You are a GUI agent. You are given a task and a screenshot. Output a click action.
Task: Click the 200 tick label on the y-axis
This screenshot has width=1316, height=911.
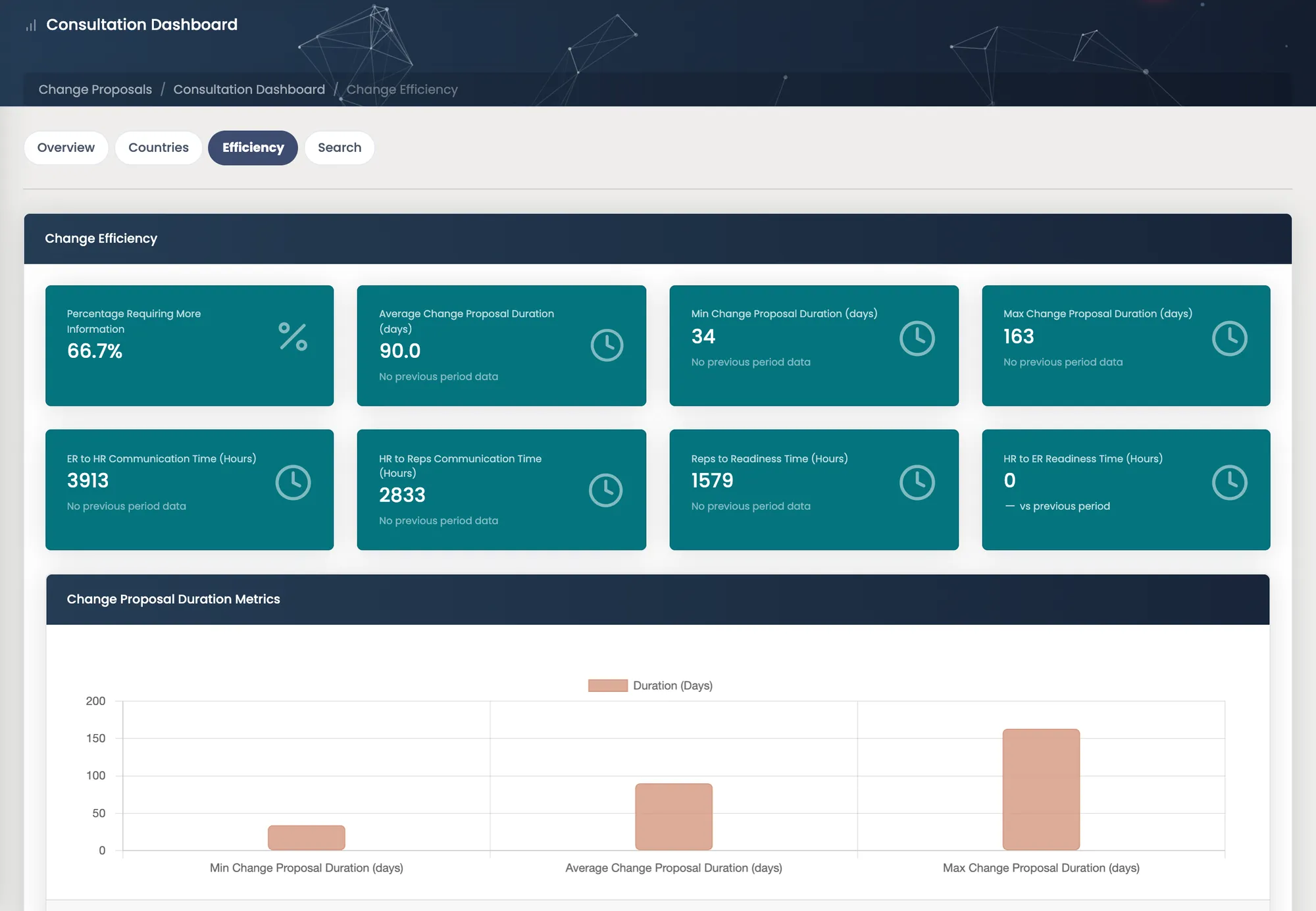pos(95,701)
